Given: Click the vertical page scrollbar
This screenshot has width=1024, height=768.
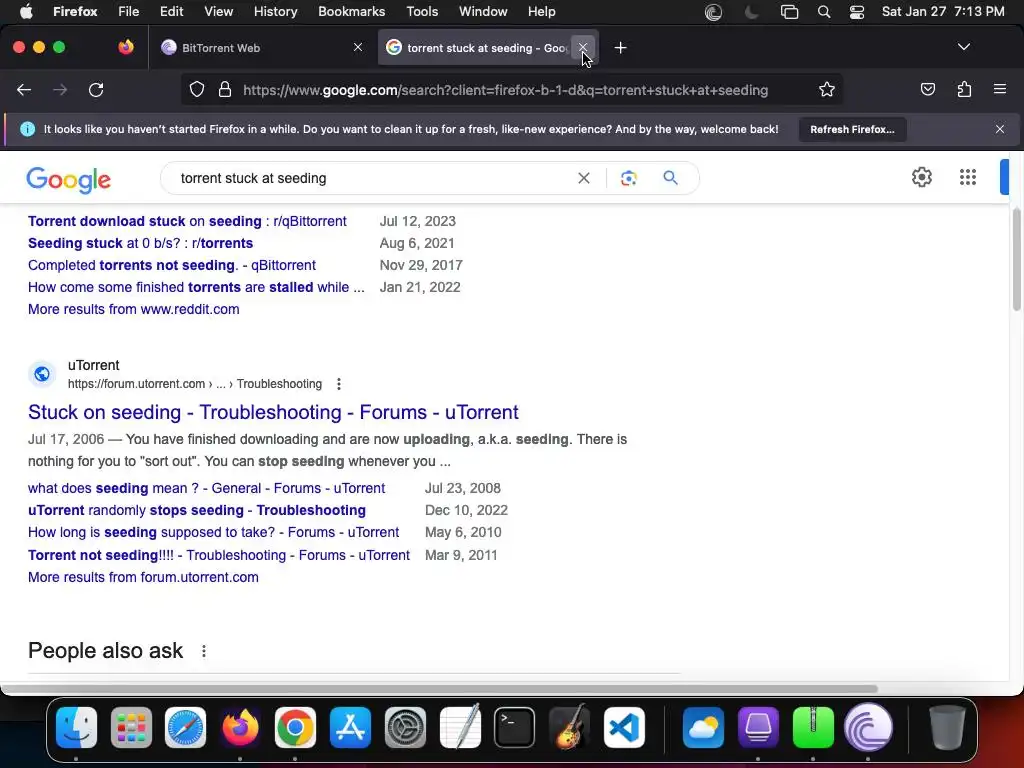Looking at the screenshot, I should [1016, 260].
